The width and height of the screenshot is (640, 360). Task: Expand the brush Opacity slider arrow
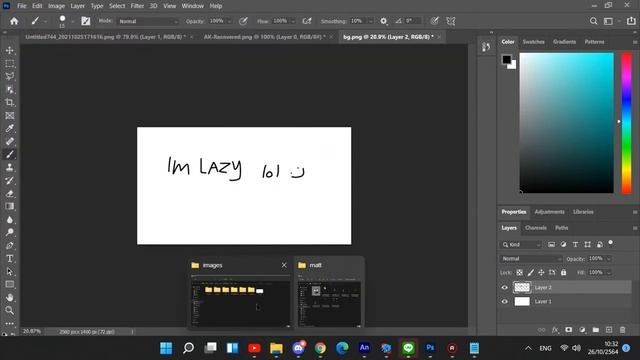click(x=229, y=21)
